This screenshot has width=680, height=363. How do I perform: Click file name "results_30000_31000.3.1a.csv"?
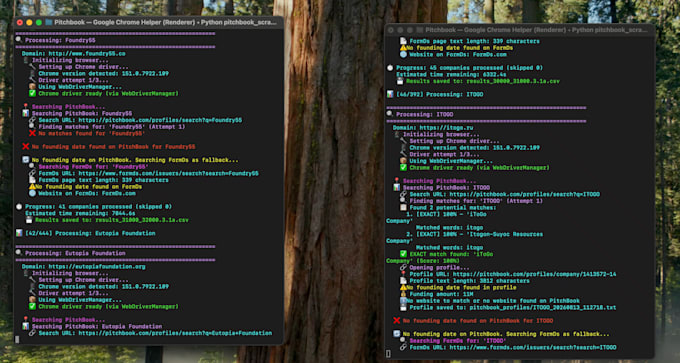(x=513, y=81)
